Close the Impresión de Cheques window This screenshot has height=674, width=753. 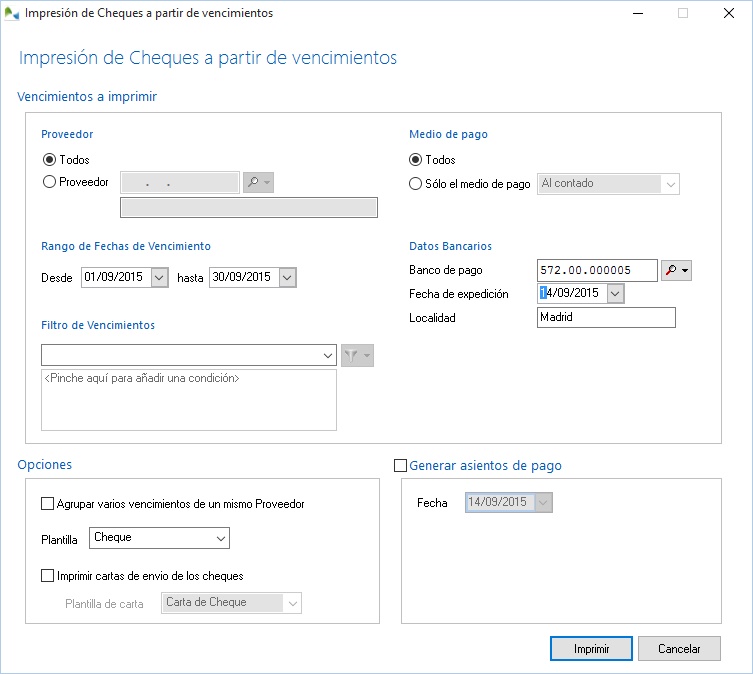(729, 14)
